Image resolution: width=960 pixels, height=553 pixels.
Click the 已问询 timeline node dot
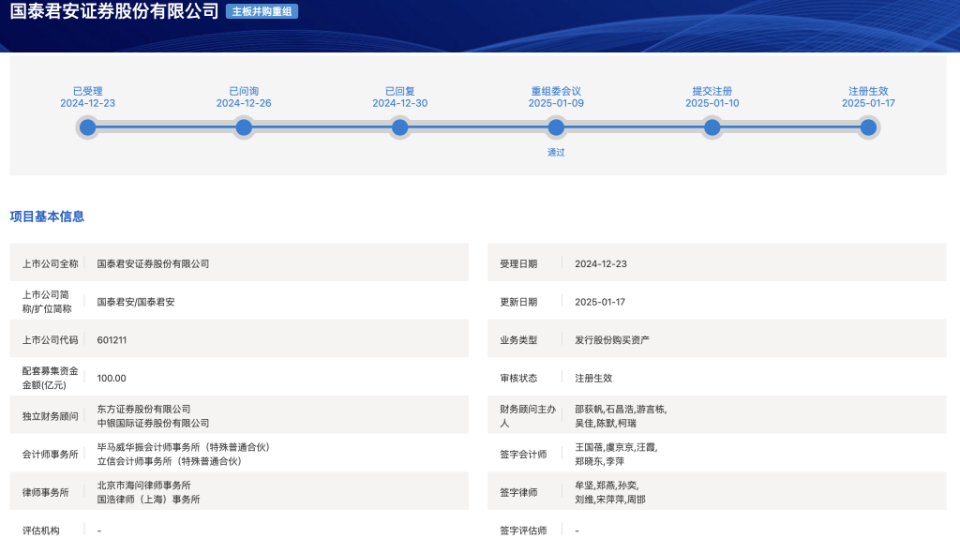(x=244, y=127)
